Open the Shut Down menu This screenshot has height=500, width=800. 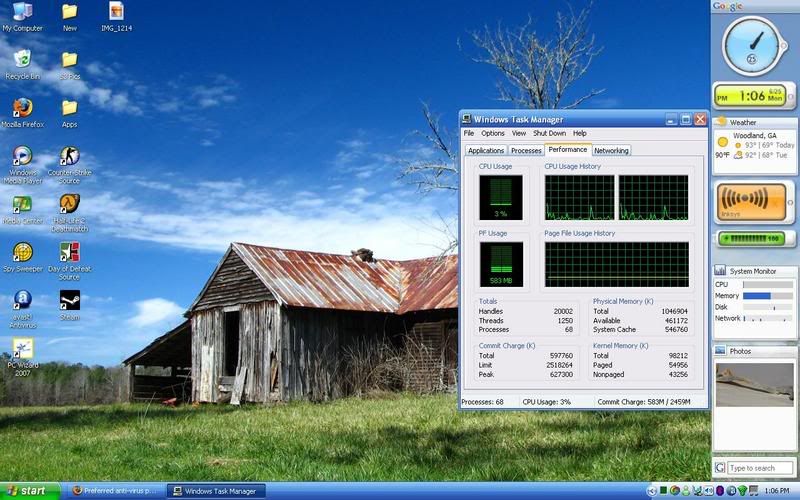[549, 133]
